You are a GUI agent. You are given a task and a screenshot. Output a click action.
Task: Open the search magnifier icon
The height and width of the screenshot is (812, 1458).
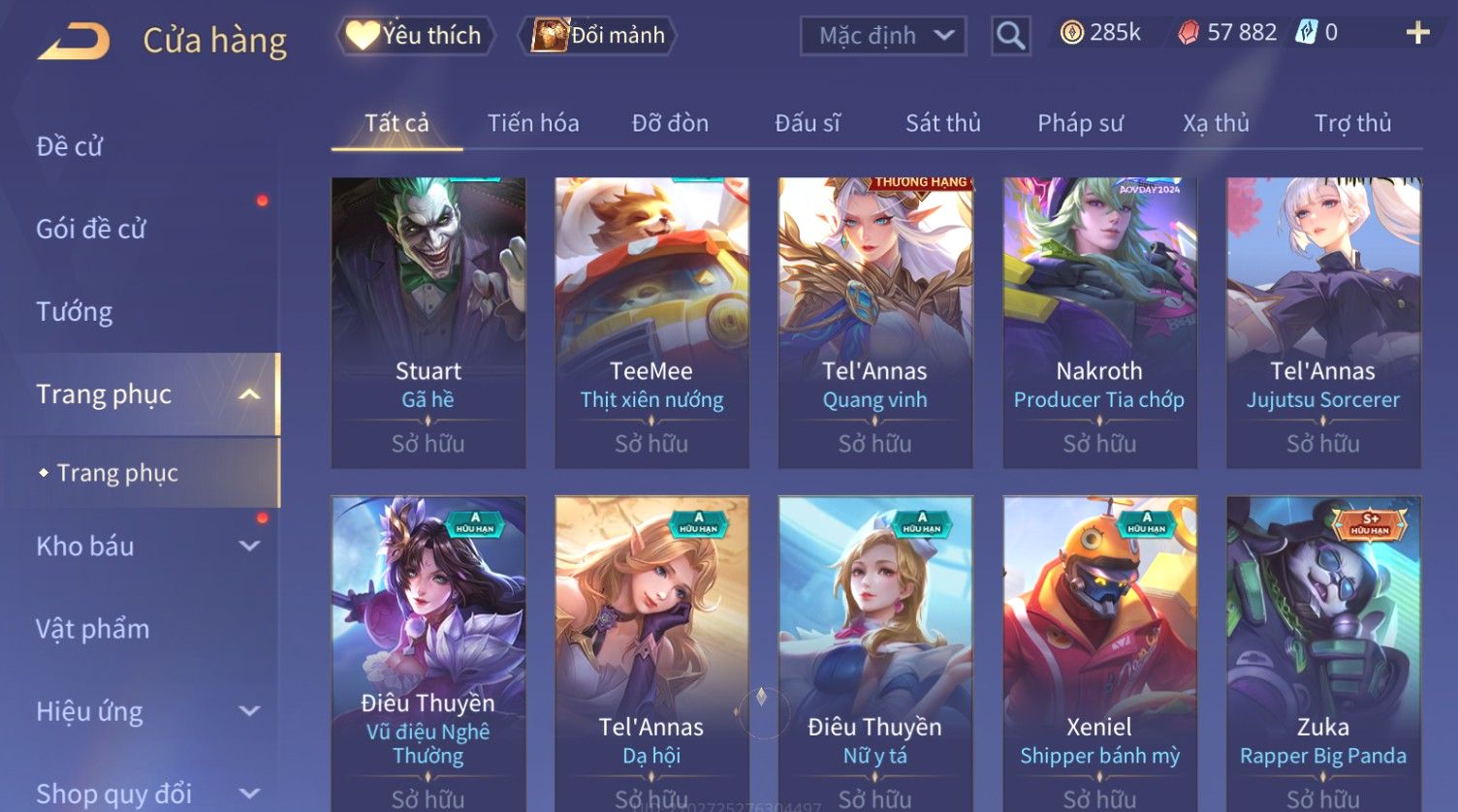pos(1010,36)
